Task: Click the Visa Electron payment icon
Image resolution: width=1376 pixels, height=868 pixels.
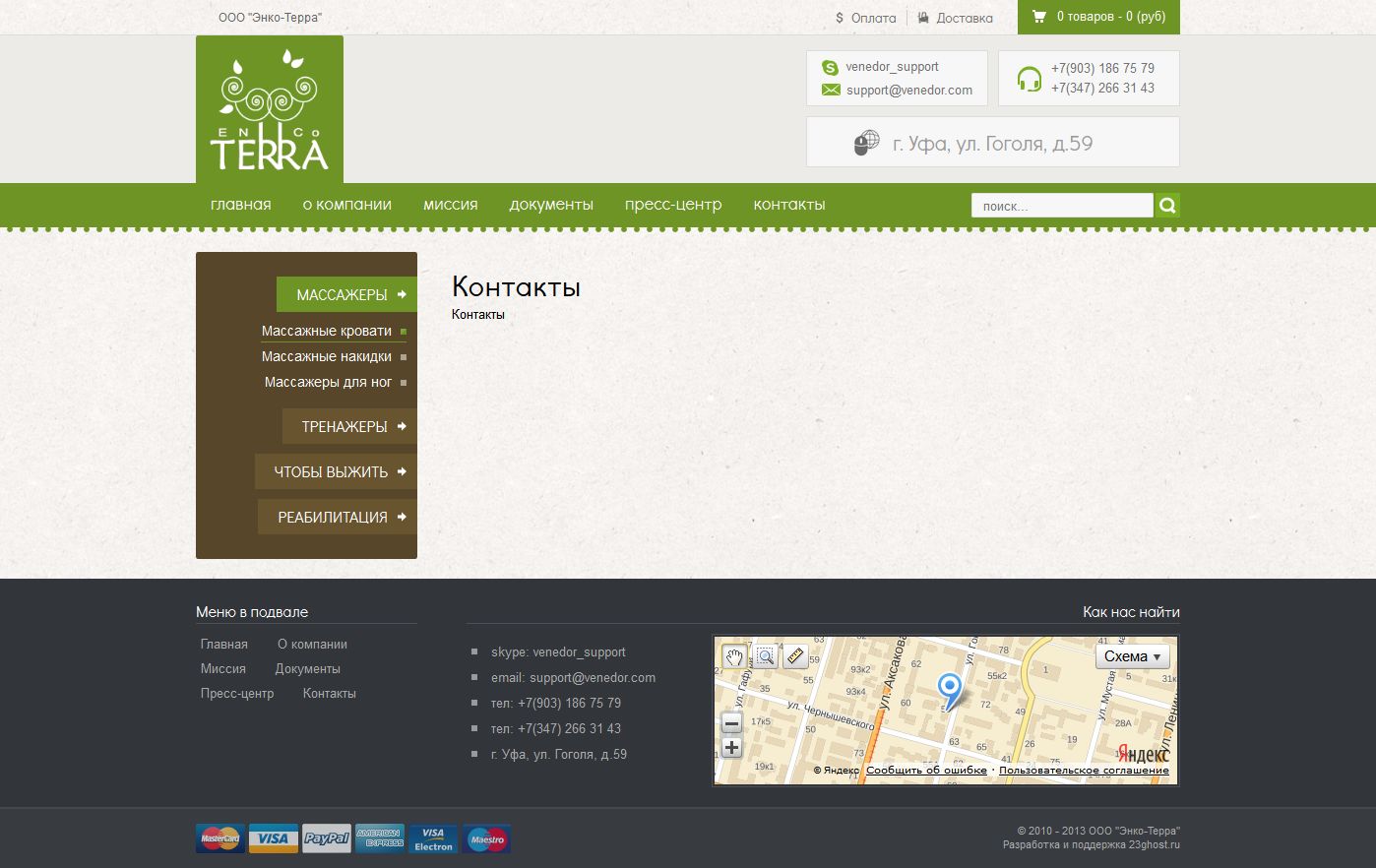Action: point(433,838)
